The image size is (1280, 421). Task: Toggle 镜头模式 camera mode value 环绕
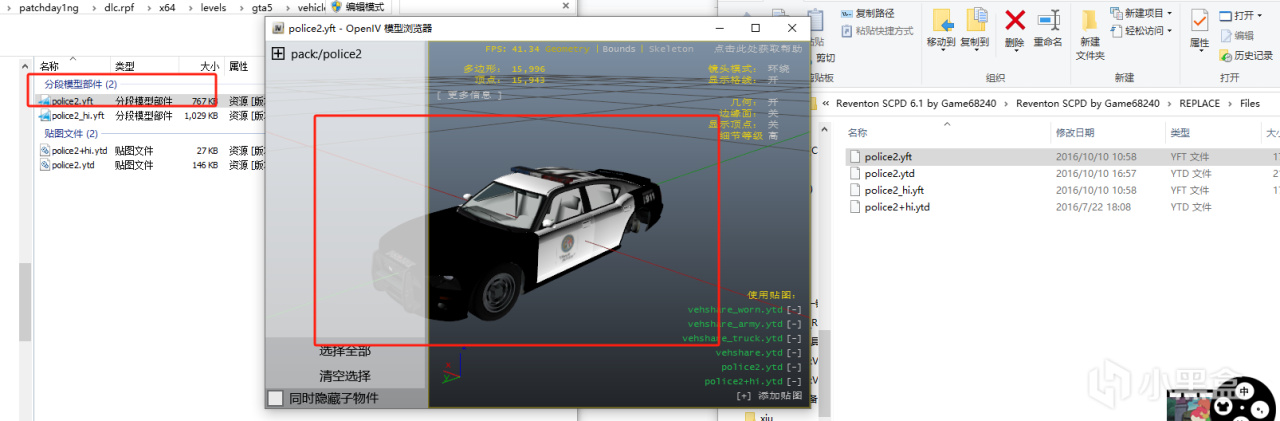click(778, 68)
